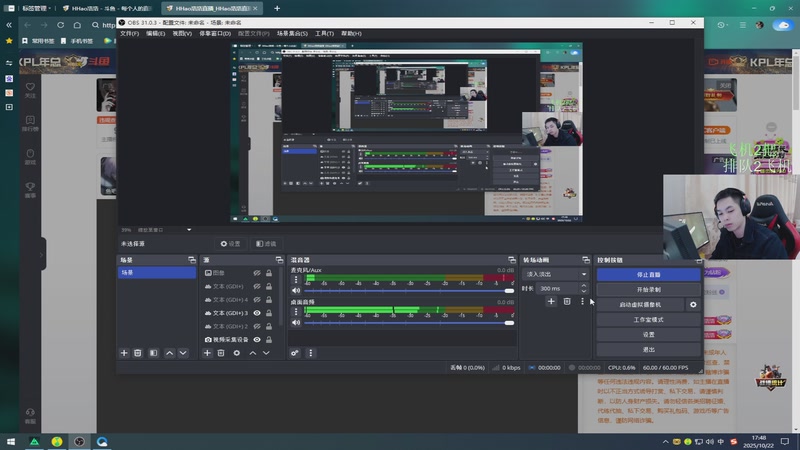The image size is (800, 450).
Task: Open the 工具(T) menu in OBS
Action: tap(324, 34)
